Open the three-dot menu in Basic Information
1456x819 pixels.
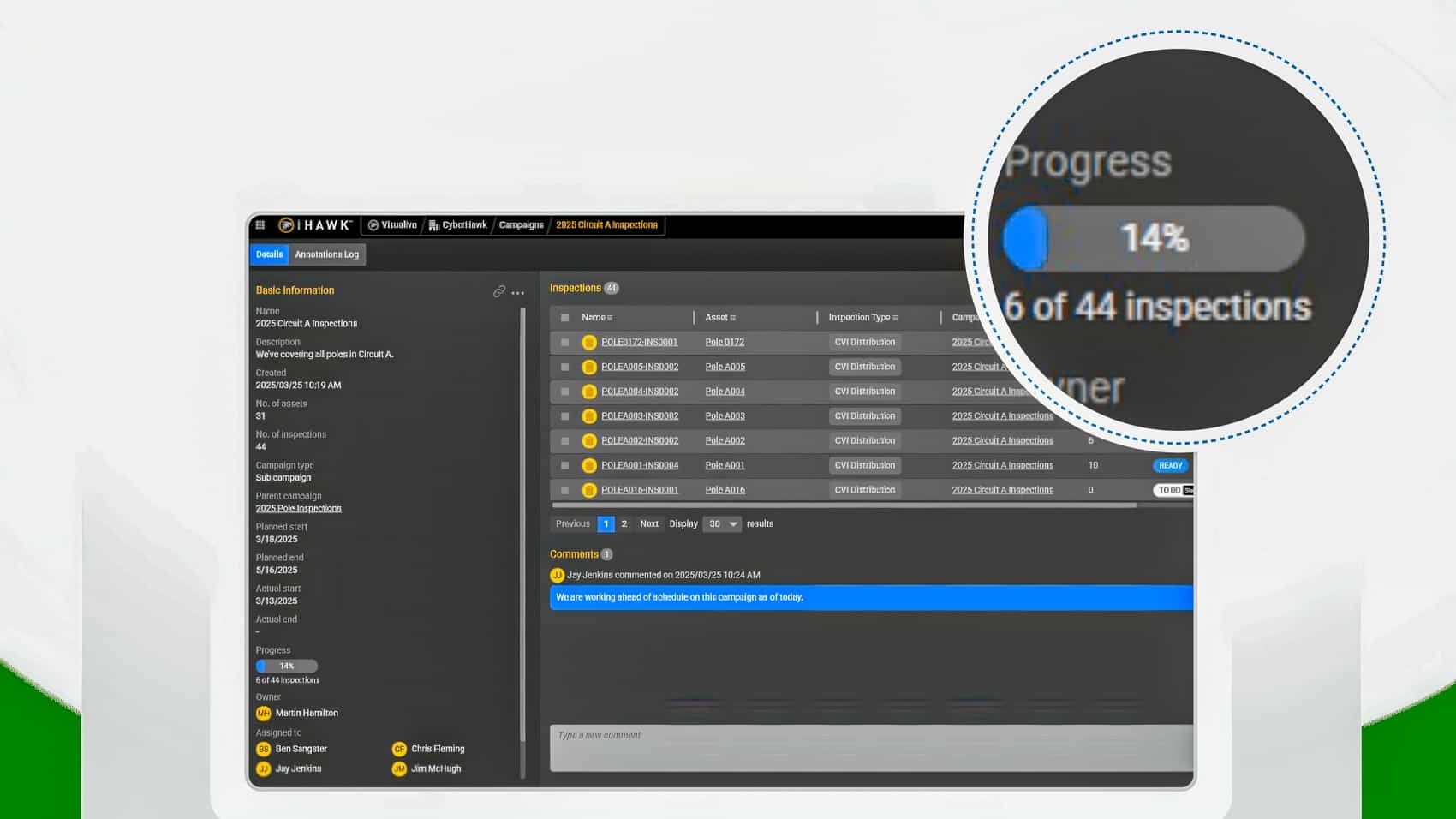[x=518, y=293]
